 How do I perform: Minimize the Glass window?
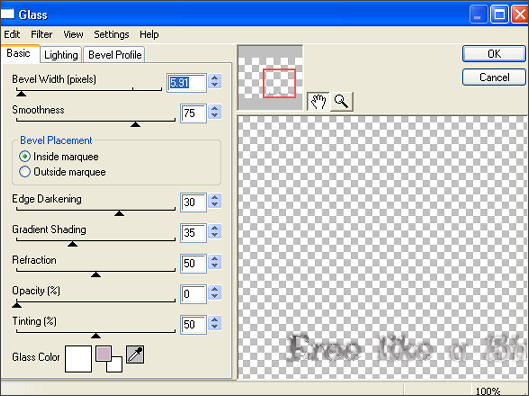(478, 15)
